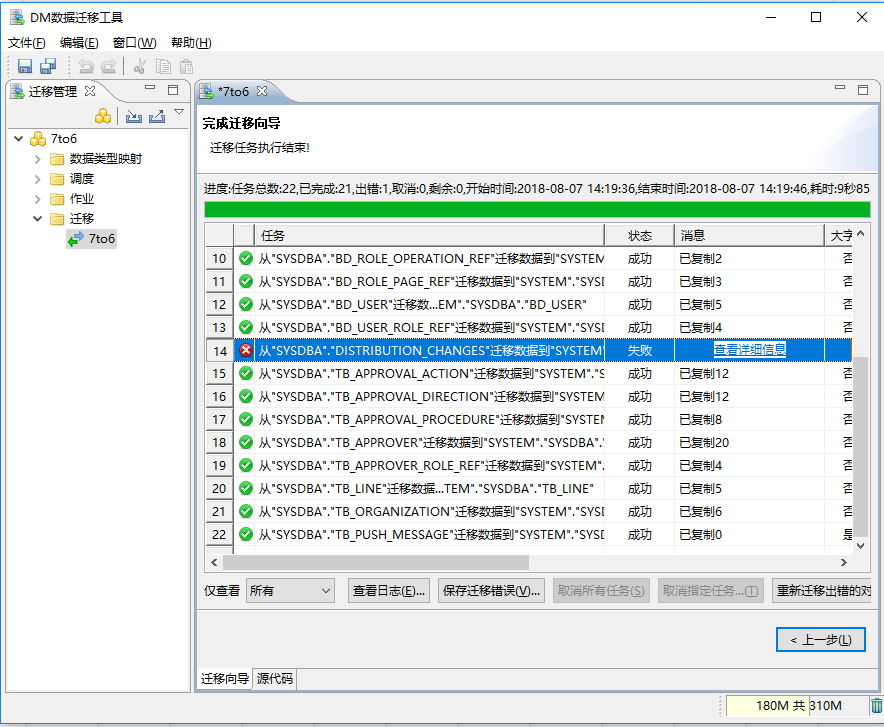Click the Undo toolbar icon
The width and height of the screenshot is (884, 727).
point(86,67)
